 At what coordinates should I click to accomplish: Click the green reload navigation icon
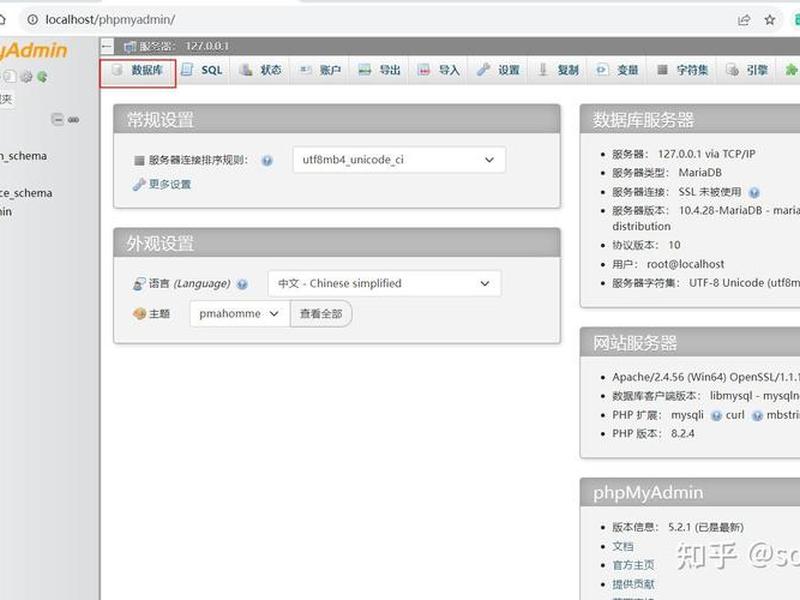coord(42,77)
